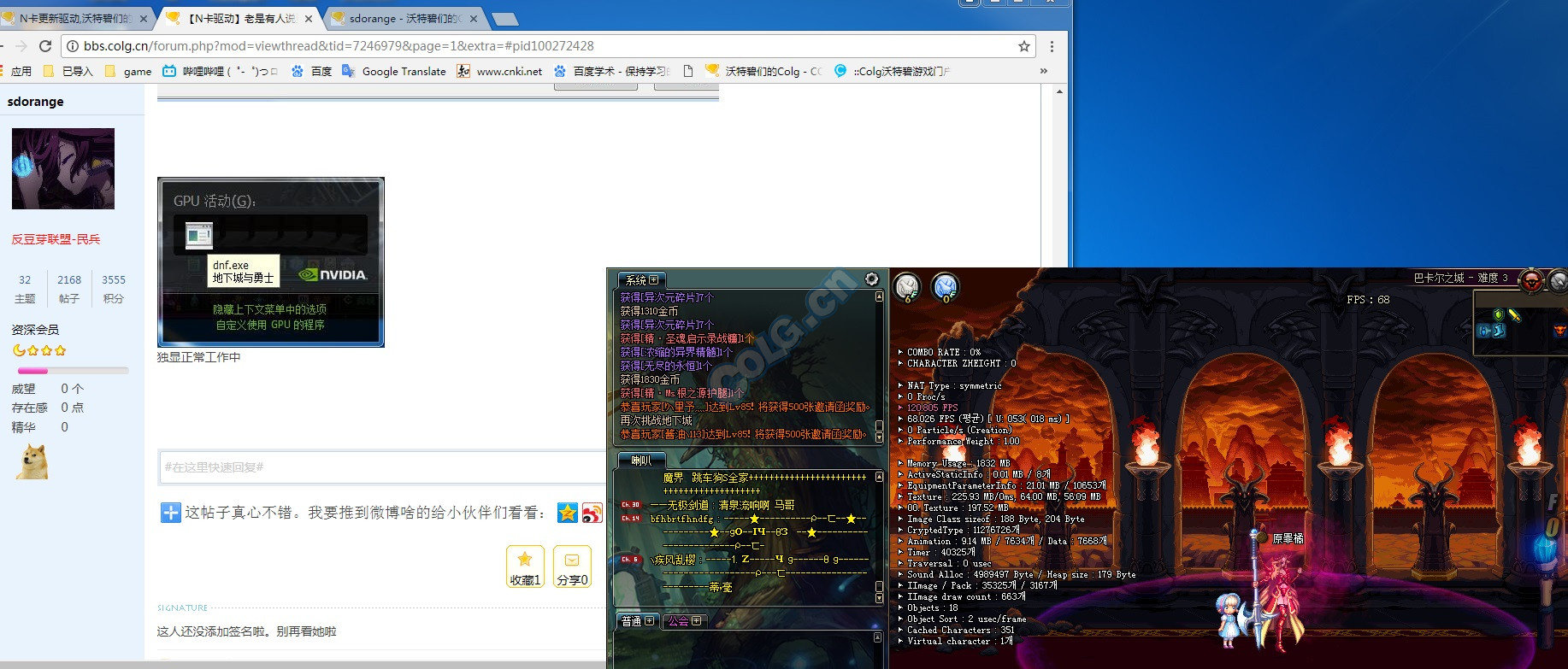Click the Ch.30 channel tag in megaphone chat
The height and width of the screenshot is (669, 1568).
(631, 505)
